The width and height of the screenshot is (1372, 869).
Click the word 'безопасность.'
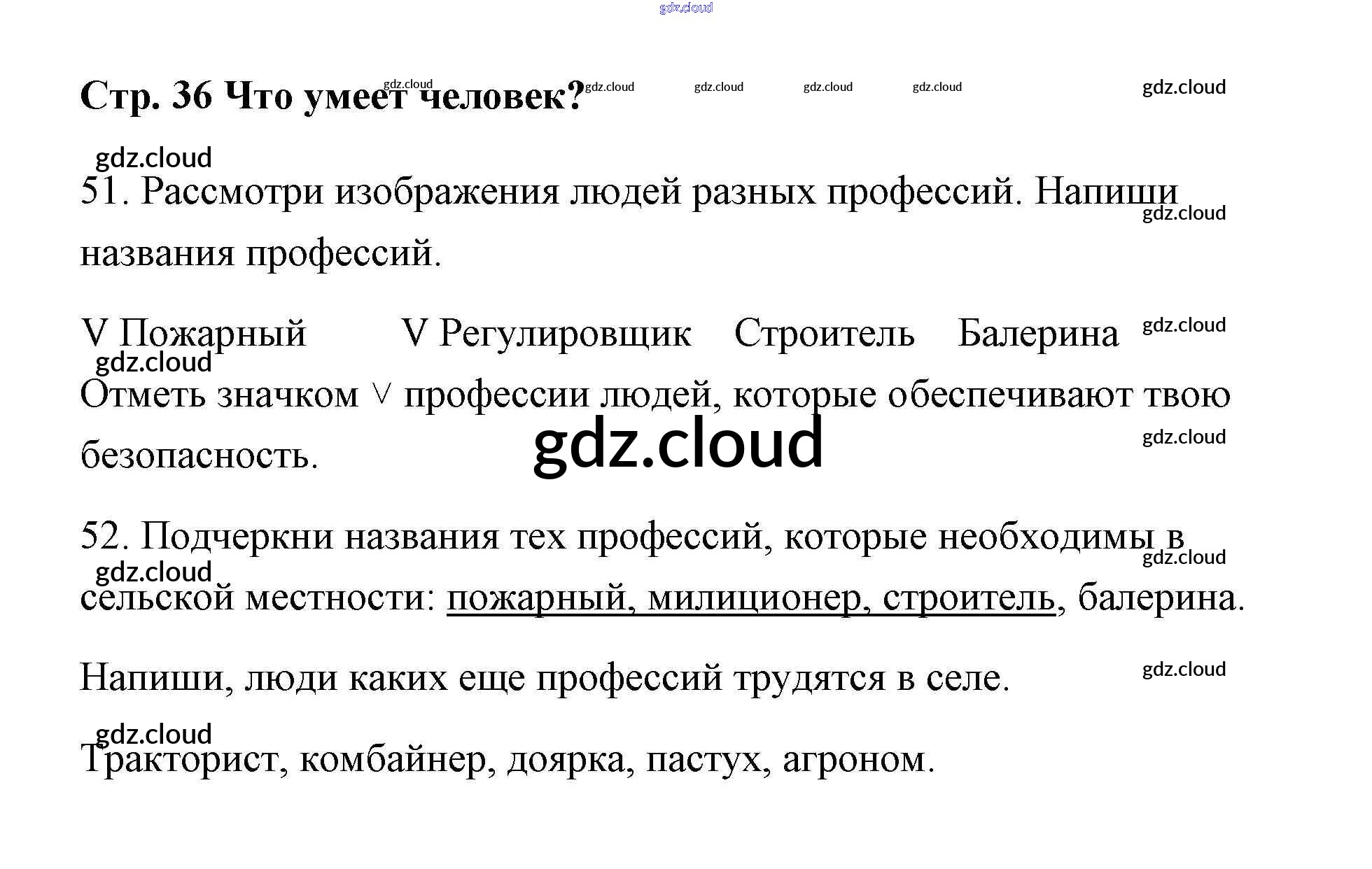click(x=199, y=456)
